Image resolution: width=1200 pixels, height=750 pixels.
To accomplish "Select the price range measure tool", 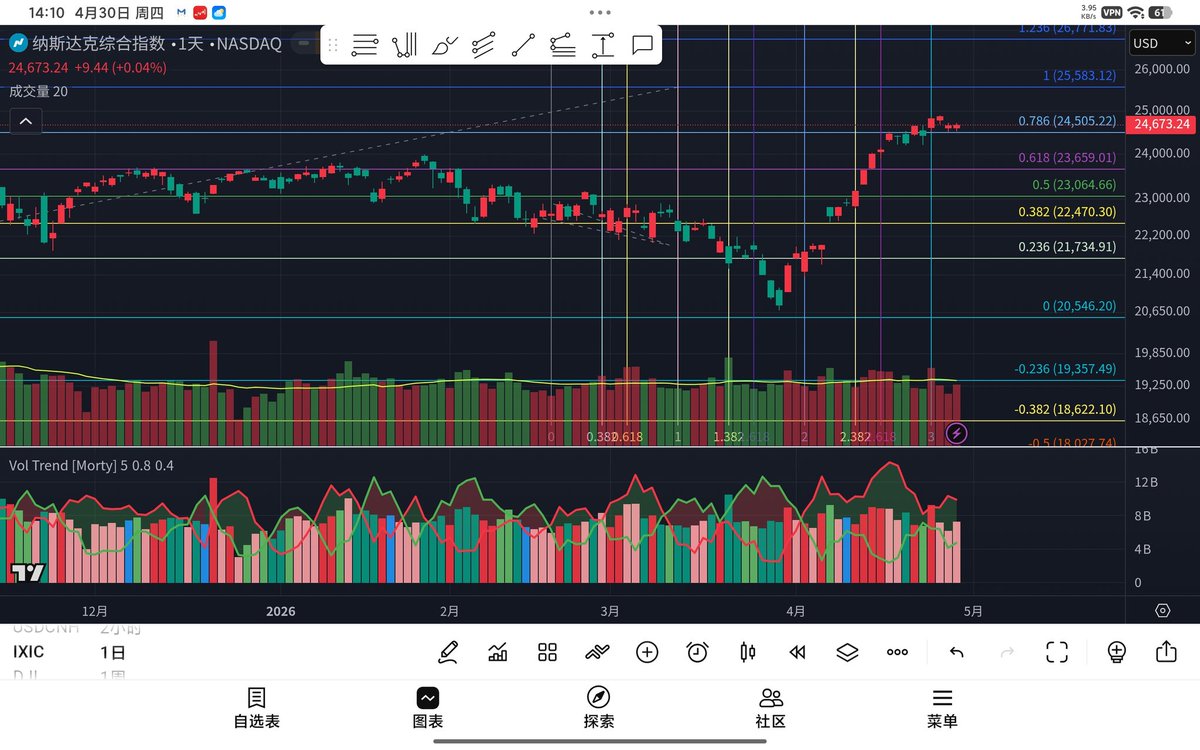I will tap(602, 45).
